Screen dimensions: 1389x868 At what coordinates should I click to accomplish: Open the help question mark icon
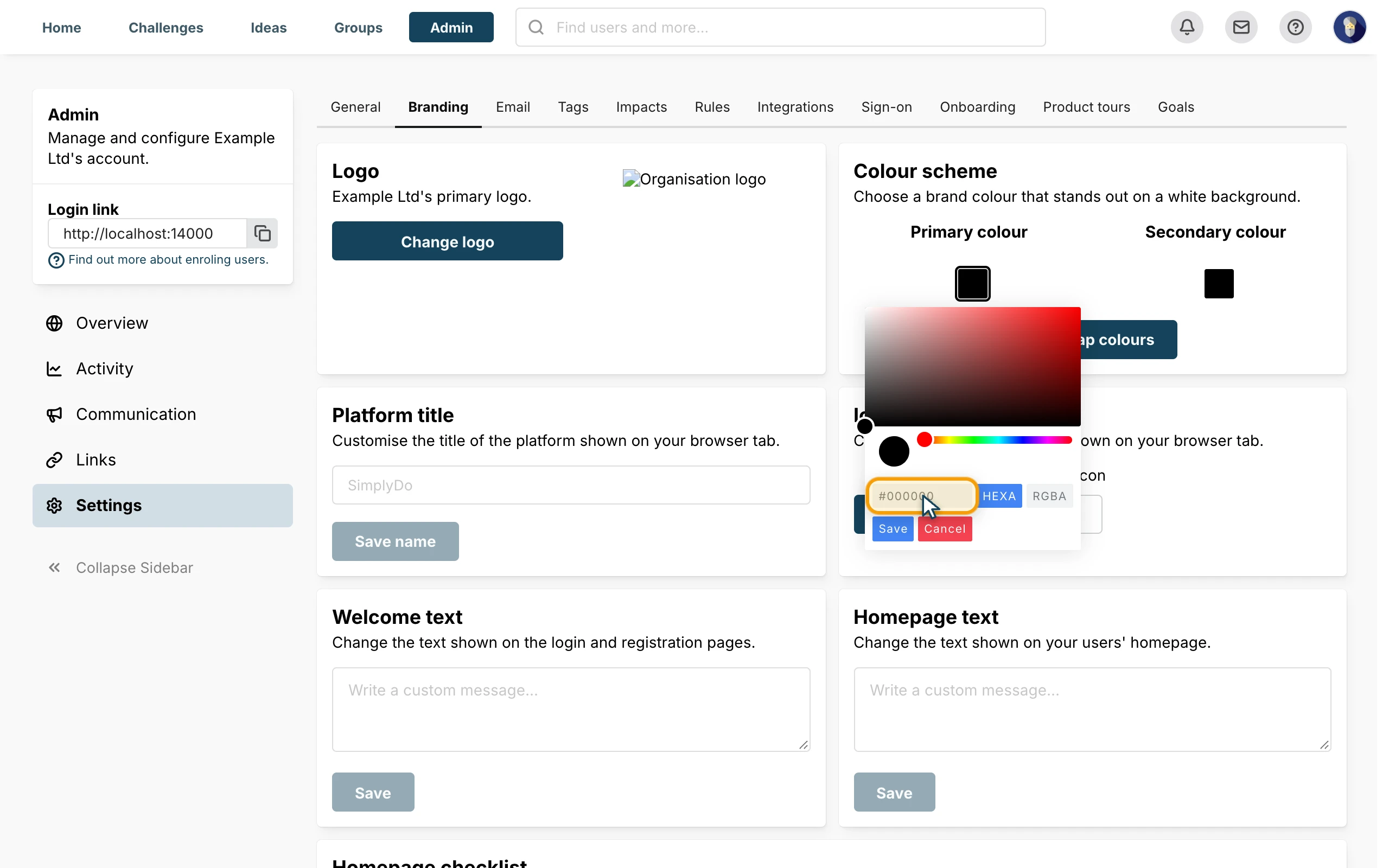click(x=1295, y=27)
